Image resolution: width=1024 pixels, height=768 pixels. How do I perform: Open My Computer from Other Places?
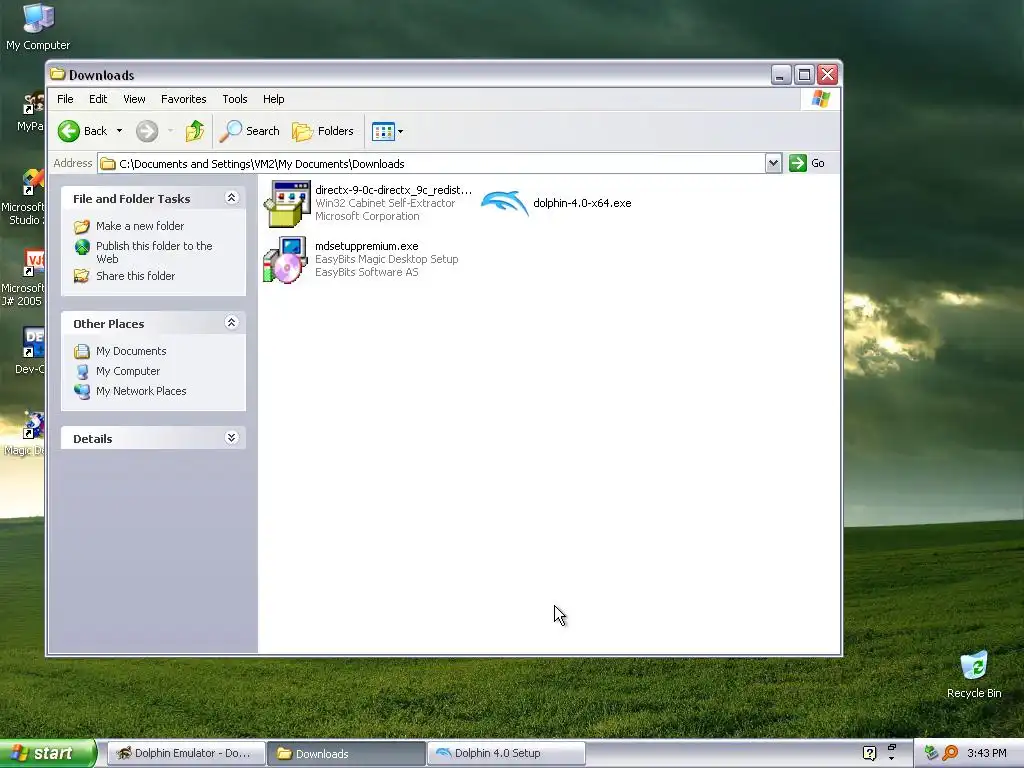[x=127, y=371]
